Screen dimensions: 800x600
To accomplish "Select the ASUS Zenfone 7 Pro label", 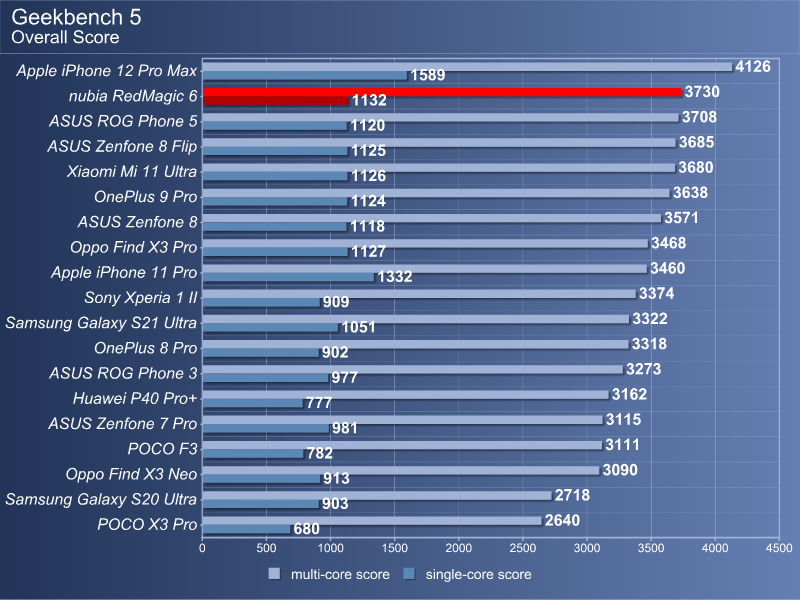I will 122,423.
